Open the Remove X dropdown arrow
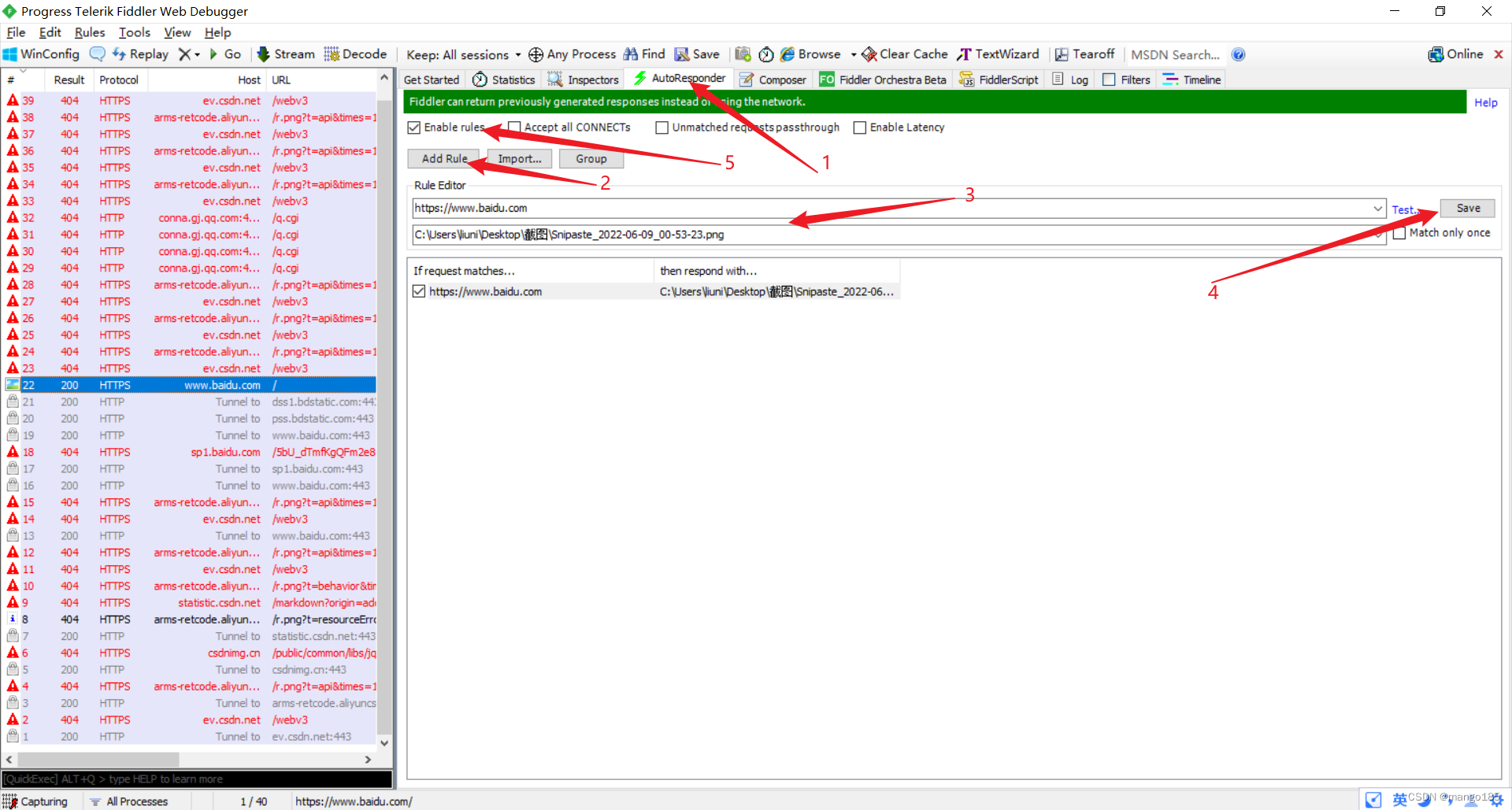 point(197,54)
